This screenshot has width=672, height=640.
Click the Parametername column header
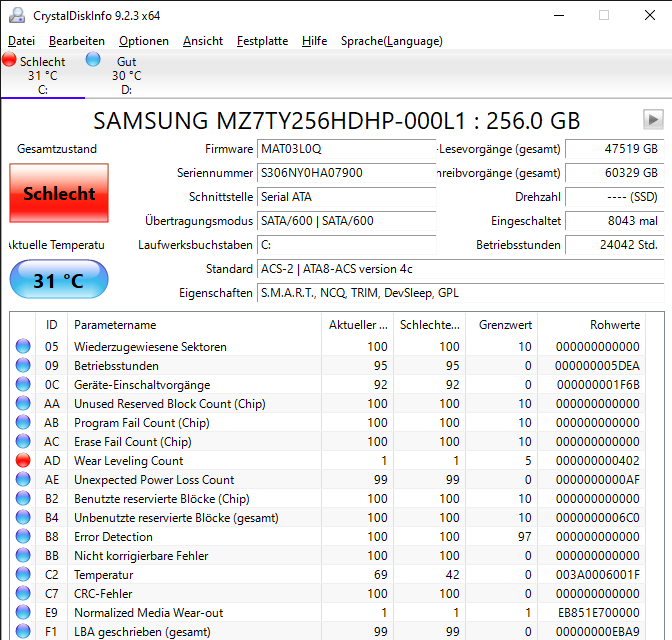[x=194, y=325]
